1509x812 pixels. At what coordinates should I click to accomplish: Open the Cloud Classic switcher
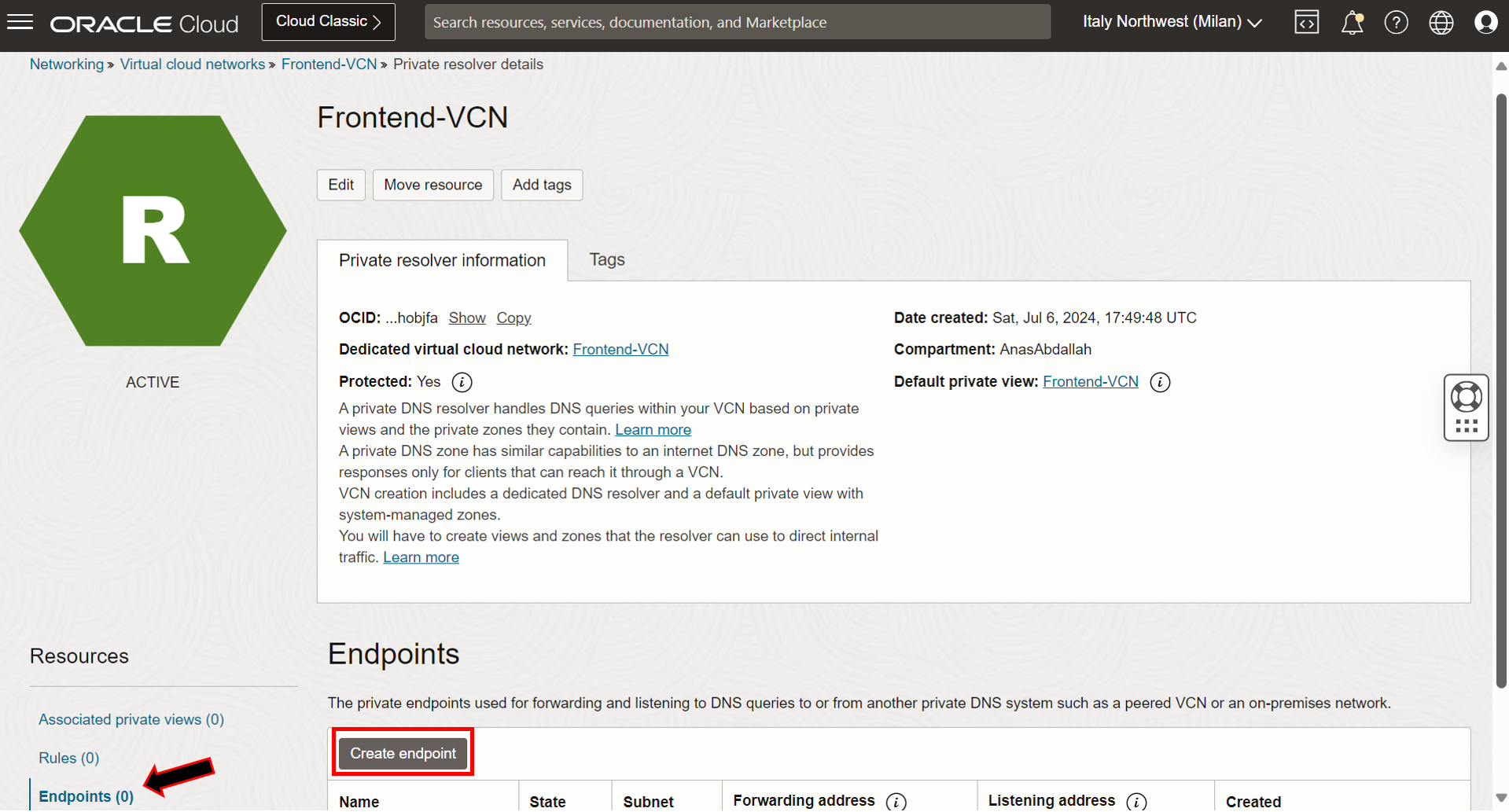click(329, 22)
